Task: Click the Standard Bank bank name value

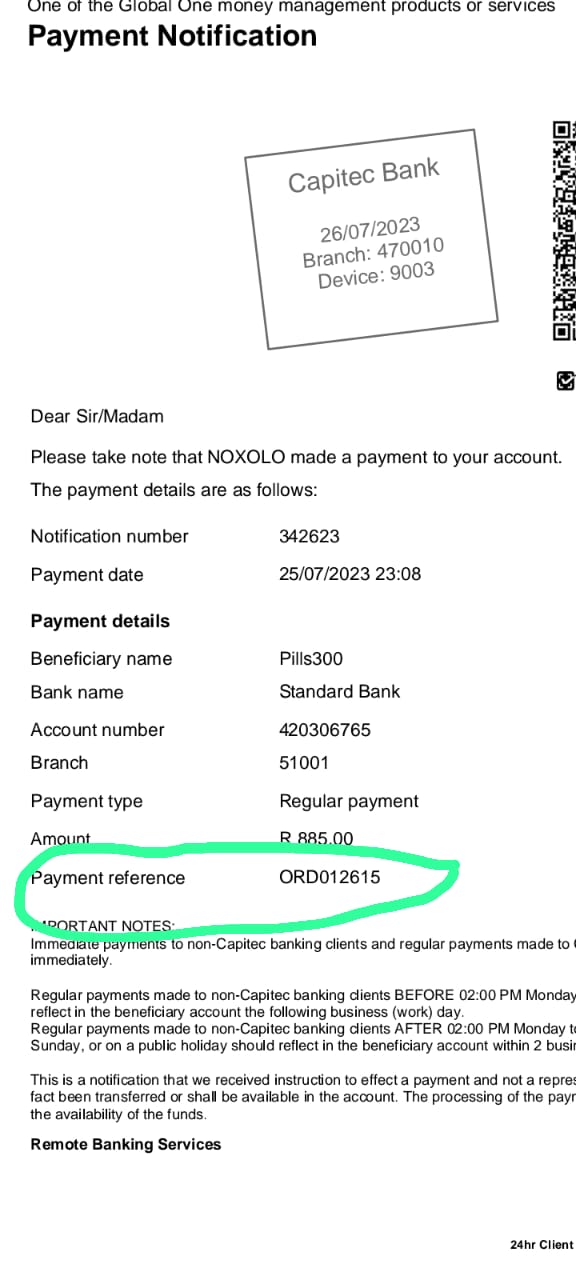Action: point(339,691)
